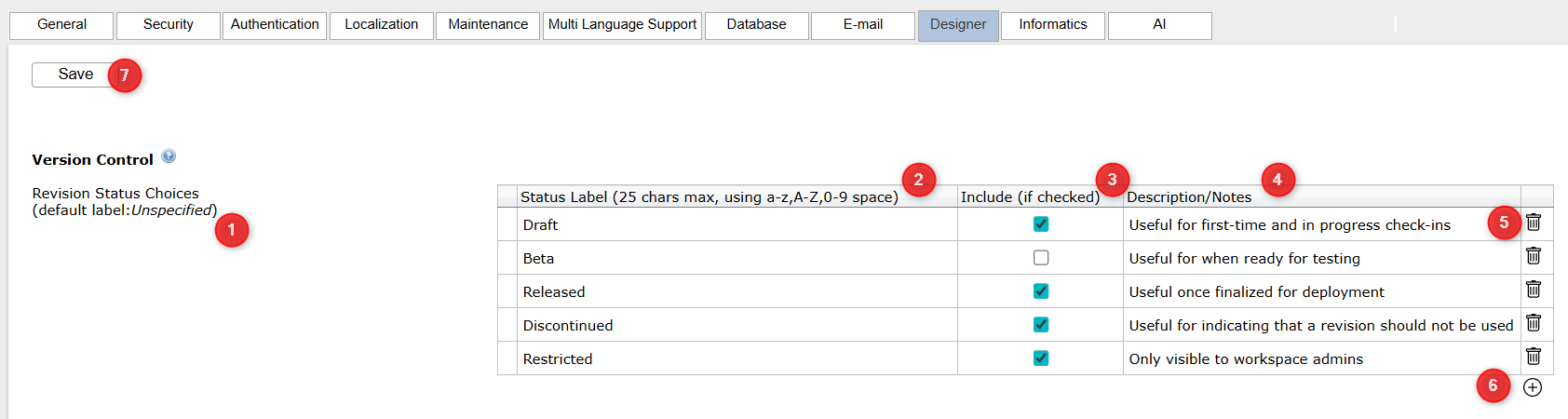Open Version Control help icon
This screenshot has height=419, width=1568.
point(169,156)
